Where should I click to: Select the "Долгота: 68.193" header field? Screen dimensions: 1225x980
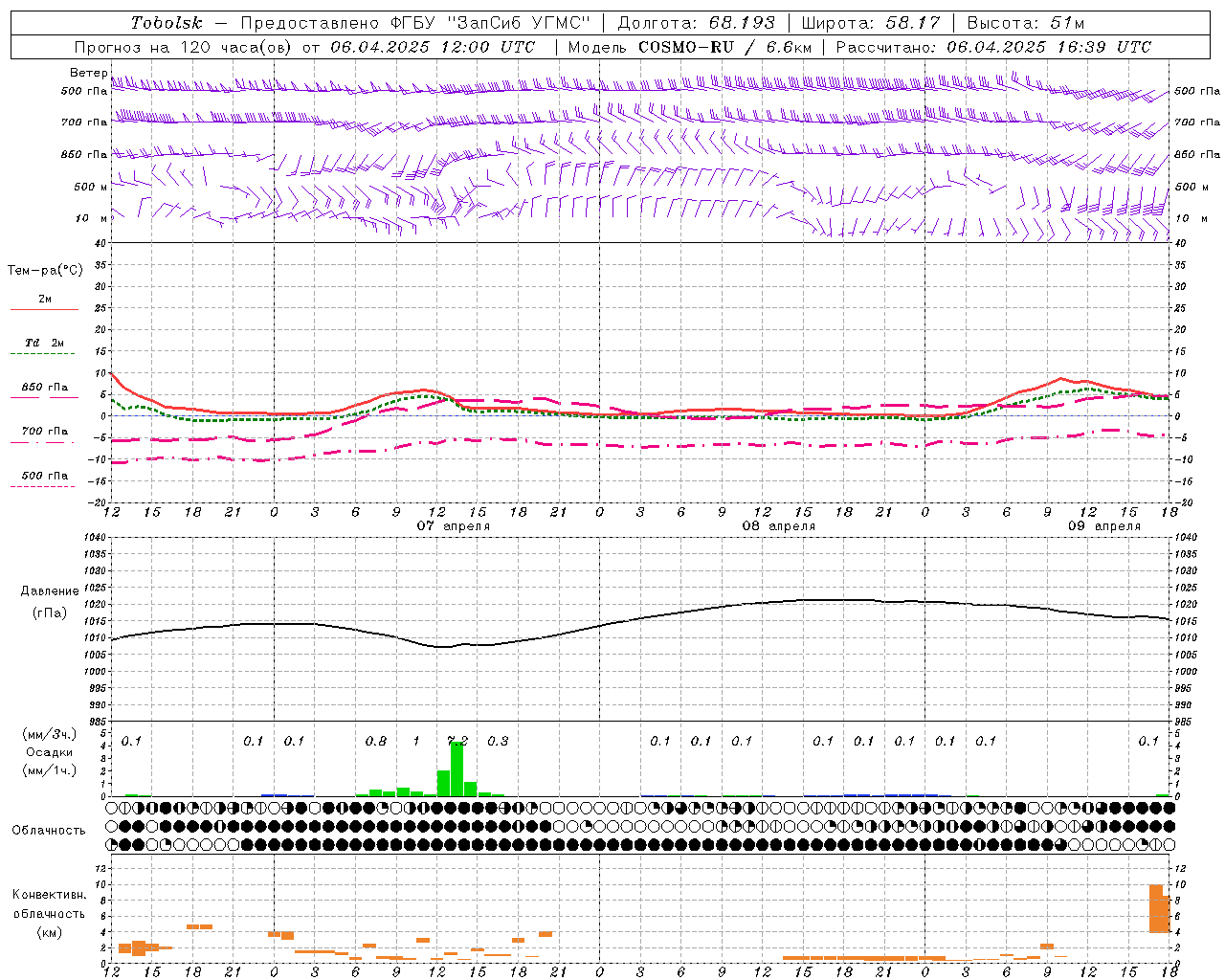pyautogui.click(x=697, y=23)
